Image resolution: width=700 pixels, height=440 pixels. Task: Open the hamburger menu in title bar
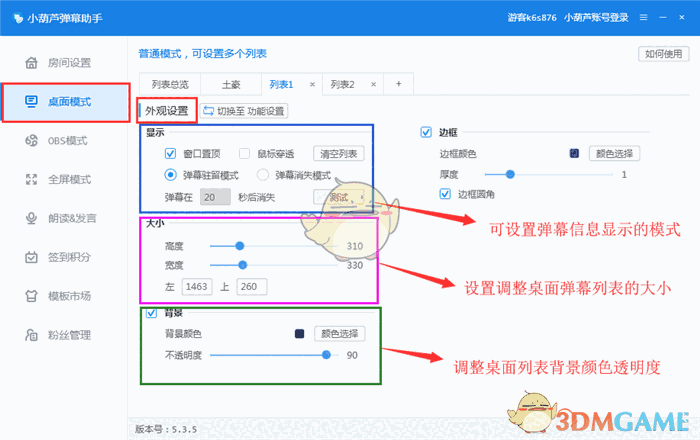tap(643, 17)
